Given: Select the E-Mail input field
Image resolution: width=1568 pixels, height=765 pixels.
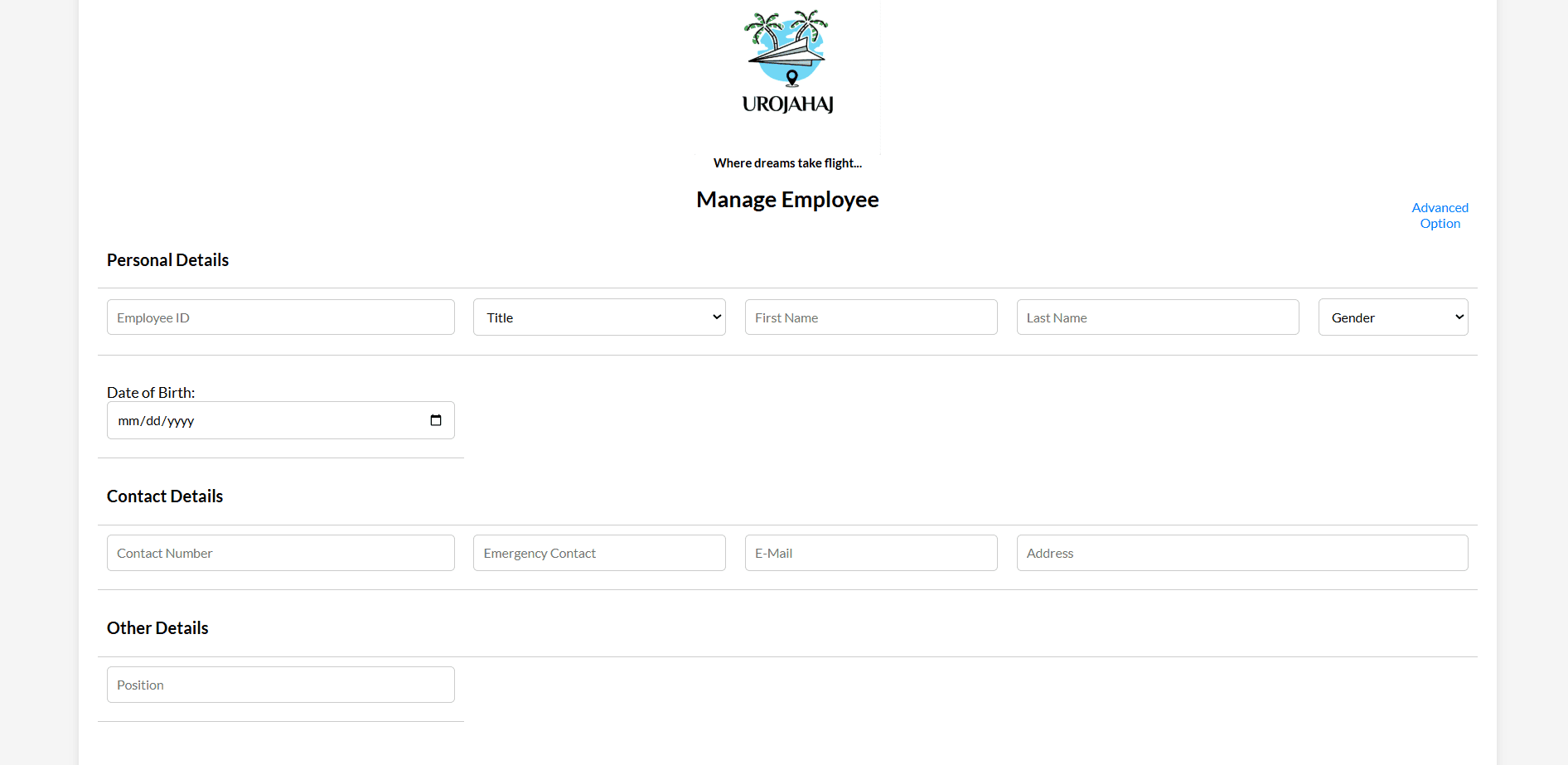Looking at the screenshot, I should coord(870,553).
